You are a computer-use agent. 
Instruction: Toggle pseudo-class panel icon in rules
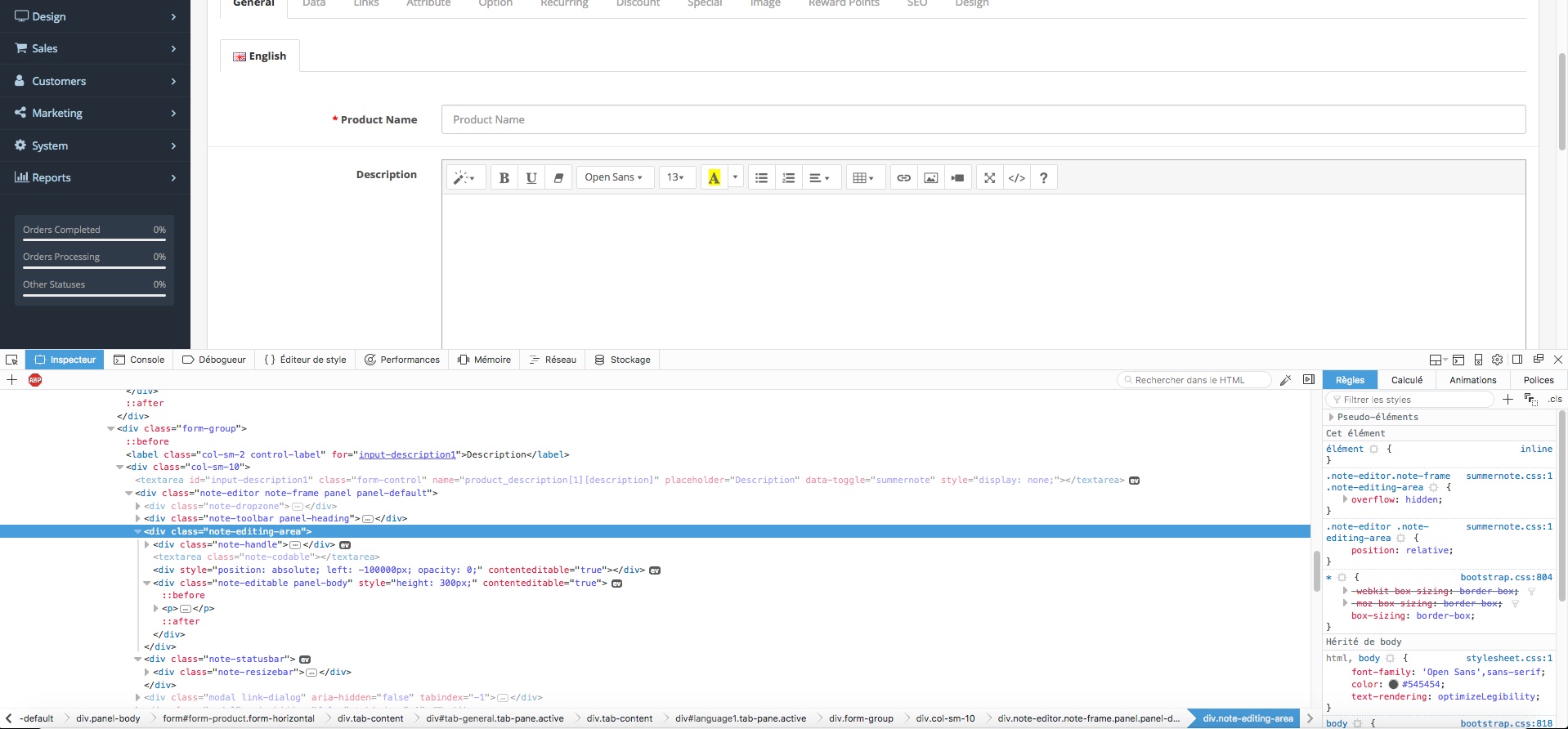click(1530, 400)
